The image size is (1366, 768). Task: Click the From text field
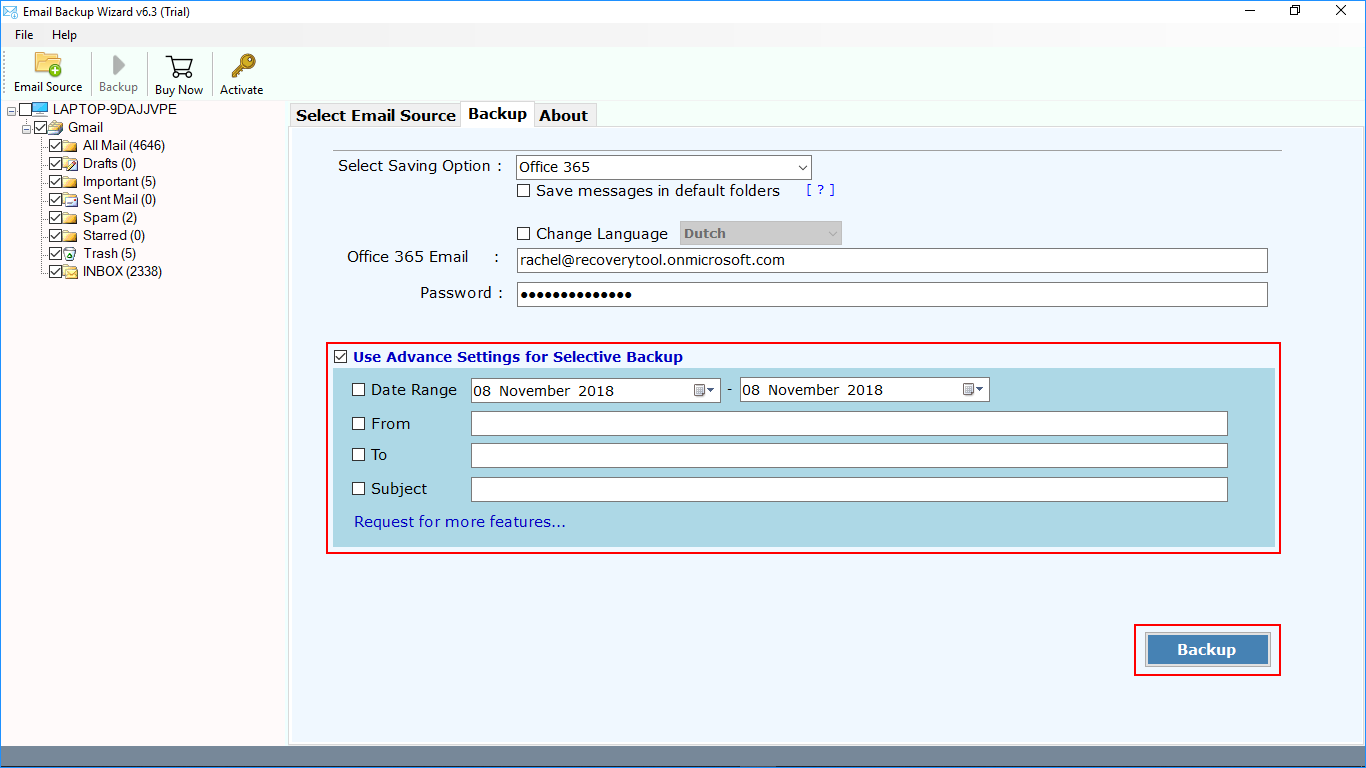(x=849, y=423)
